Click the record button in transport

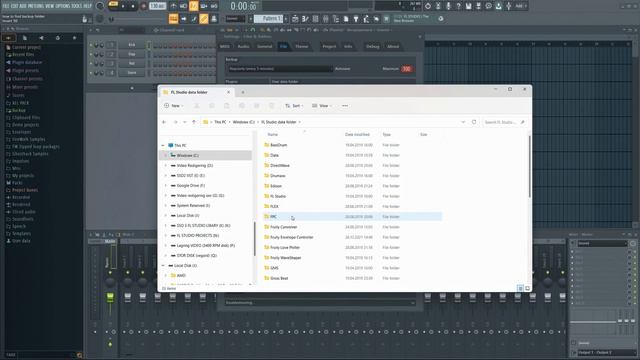pyautogui.click(x=143, y=6)
